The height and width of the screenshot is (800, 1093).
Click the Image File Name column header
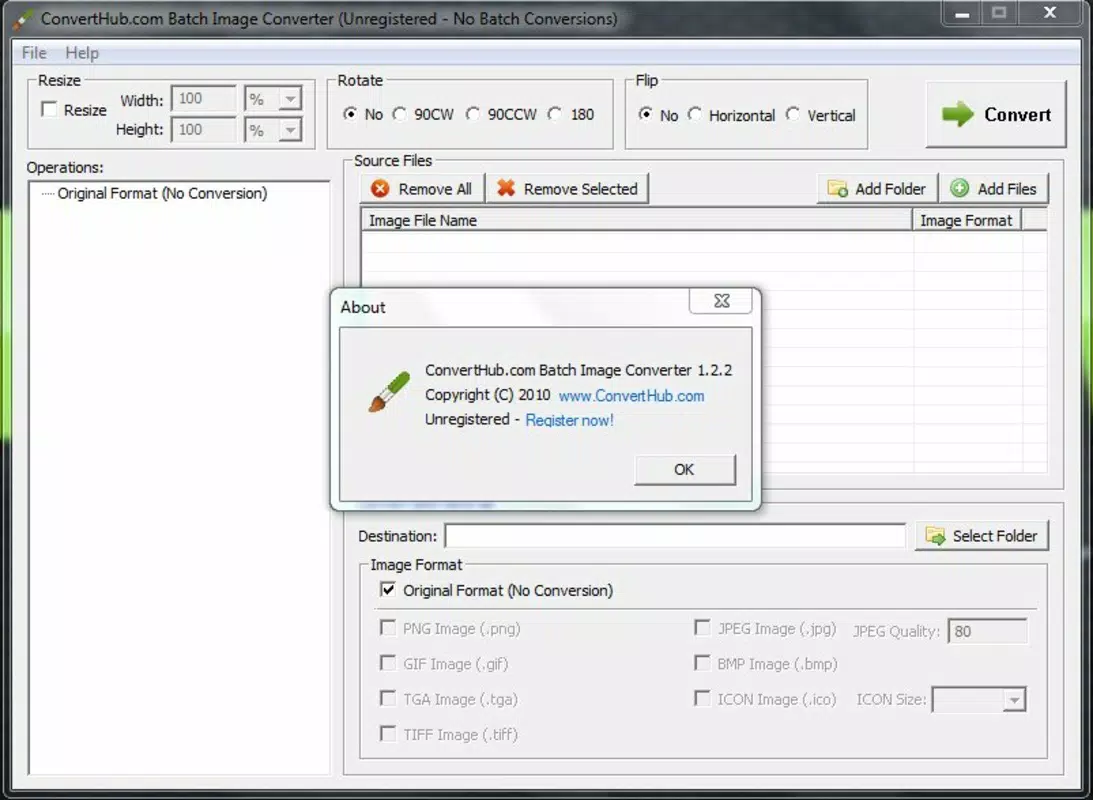636,220
